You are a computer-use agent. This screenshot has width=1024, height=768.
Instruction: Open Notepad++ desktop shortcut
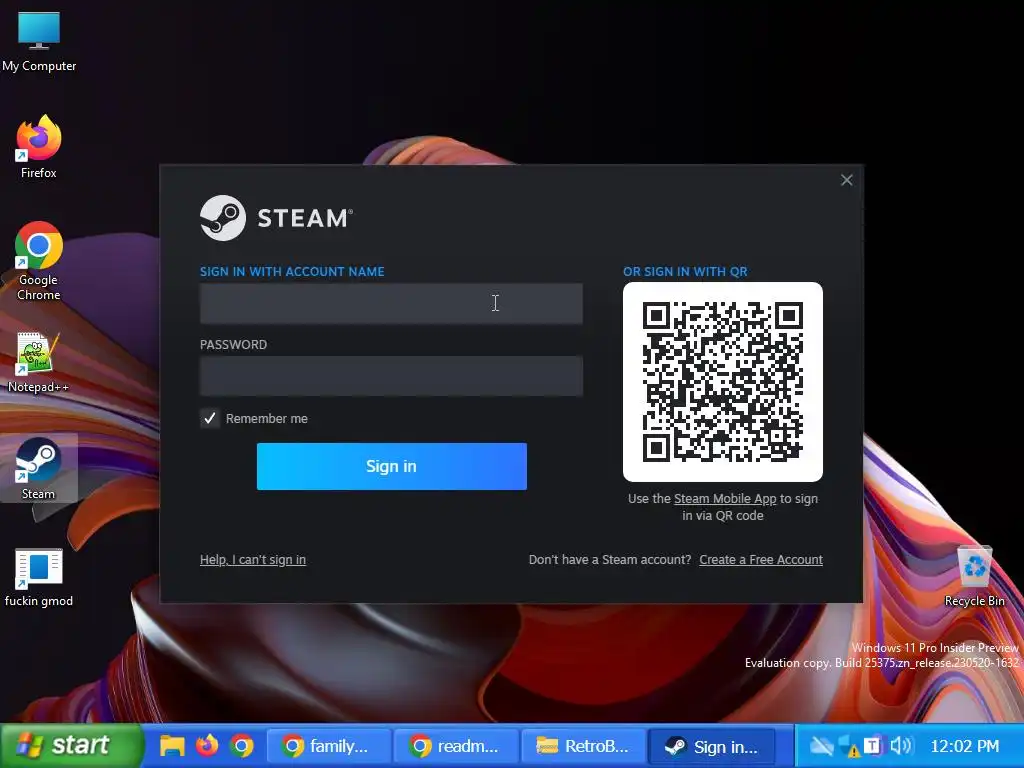(39, 361)
